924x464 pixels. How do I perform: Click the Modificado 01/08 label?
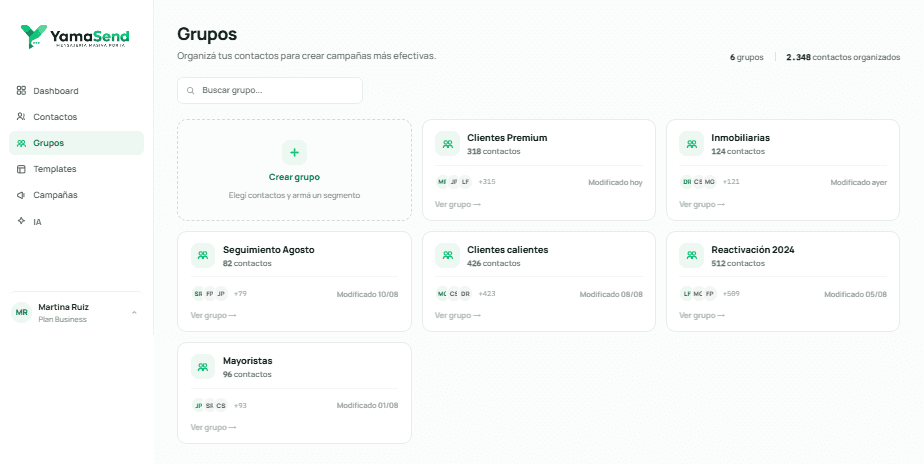pyautogui.click(x=367, y=406)
